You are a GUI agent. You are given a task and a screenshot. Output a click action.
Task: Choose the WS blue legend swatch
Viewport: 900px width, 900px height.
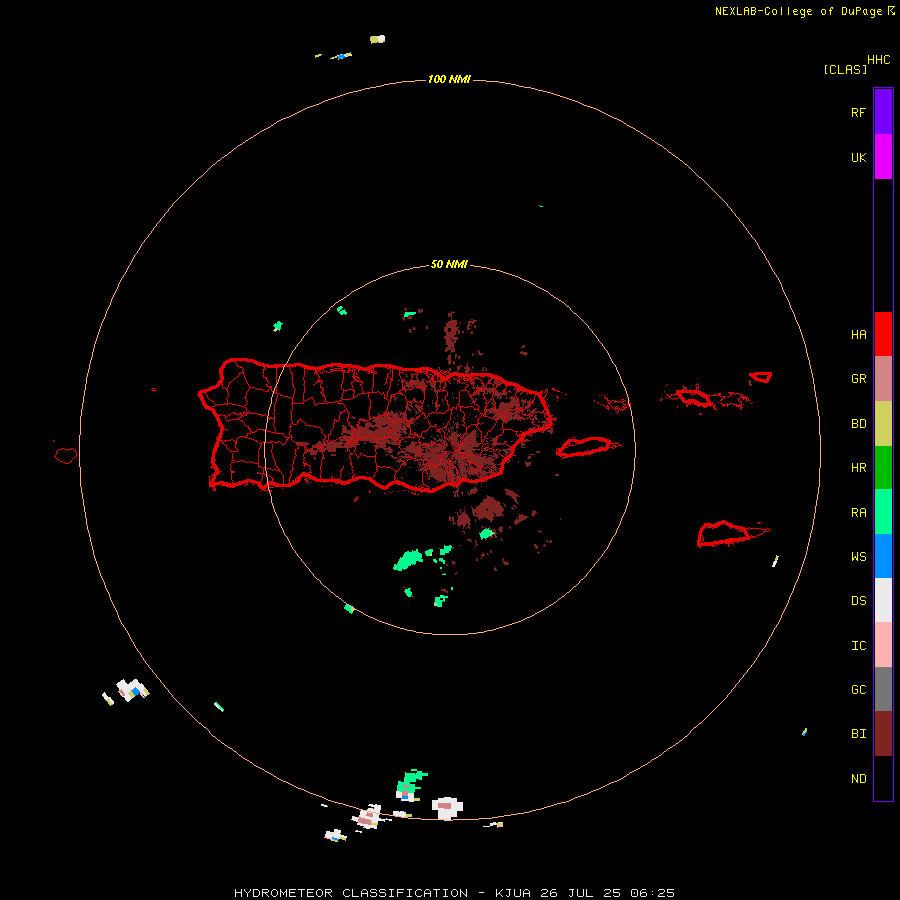click(x=883, y=556)
